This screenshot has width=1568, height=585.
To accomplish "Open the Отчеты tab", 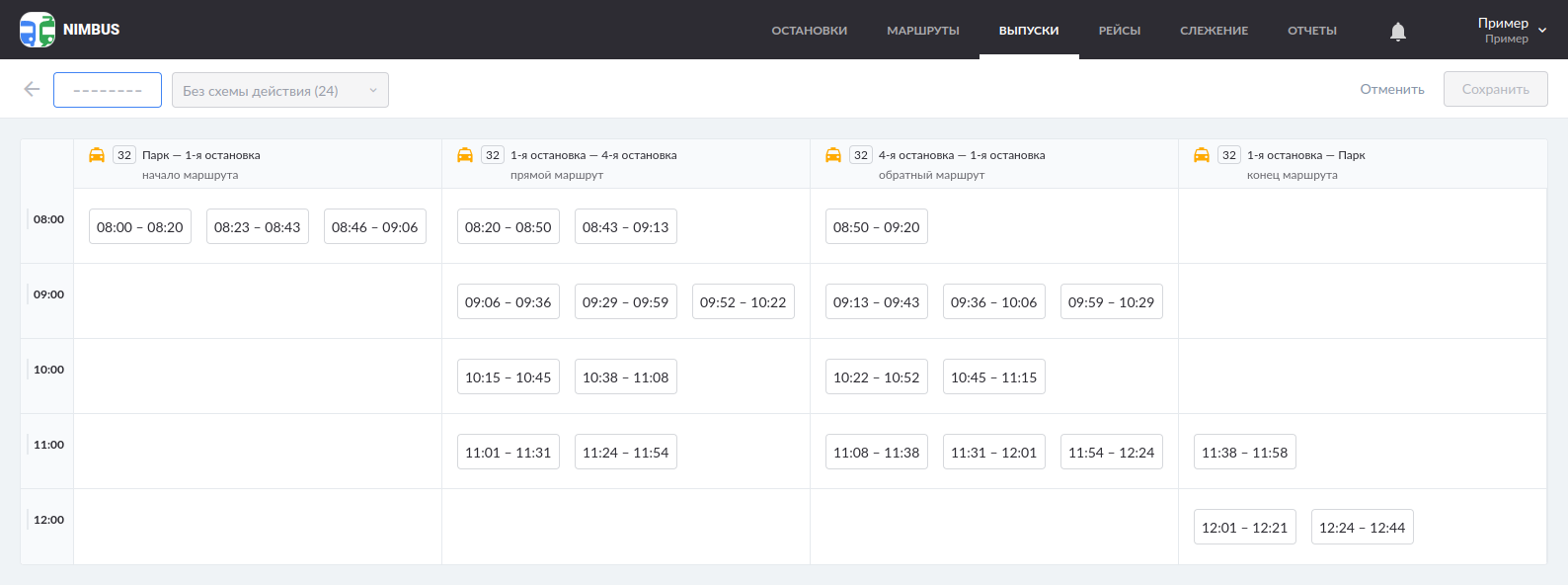I will (1312, 31).
